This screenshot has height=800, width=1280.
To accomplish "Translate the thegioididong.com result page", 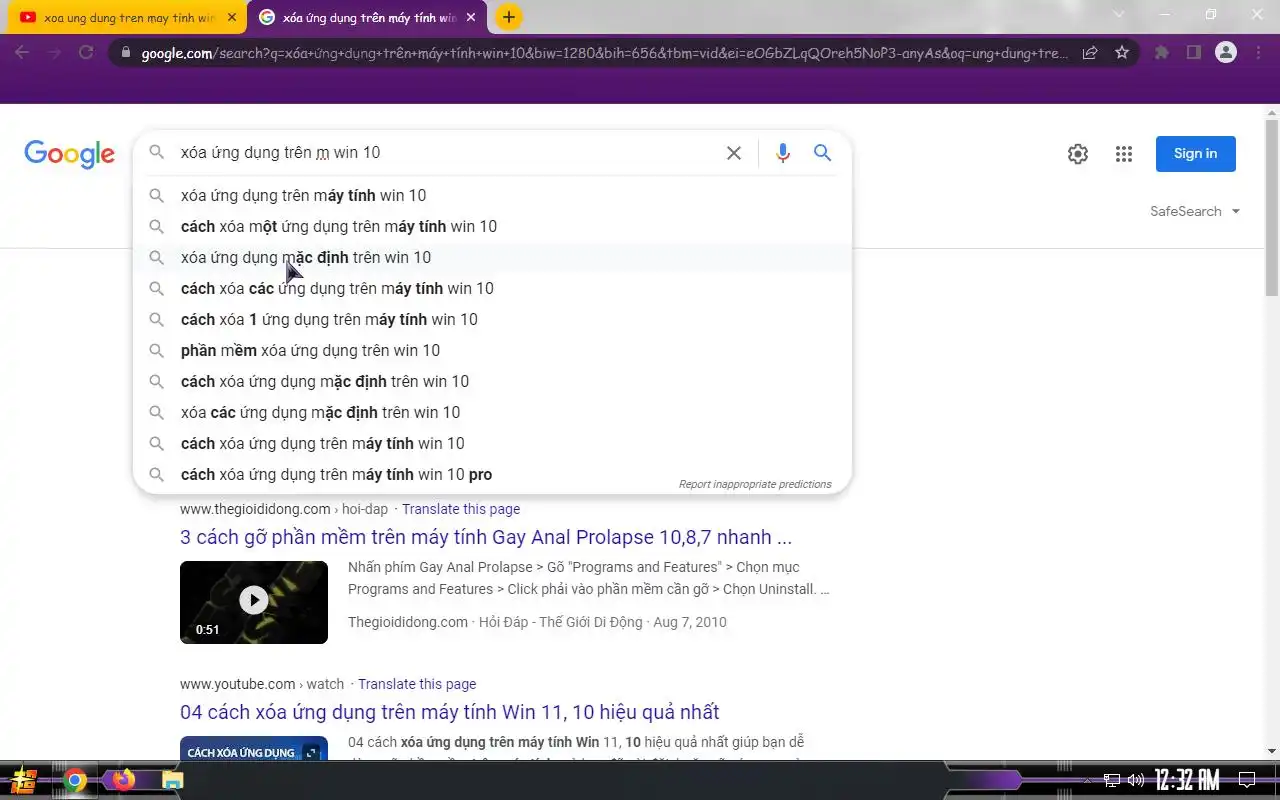I will click(461, 509).
